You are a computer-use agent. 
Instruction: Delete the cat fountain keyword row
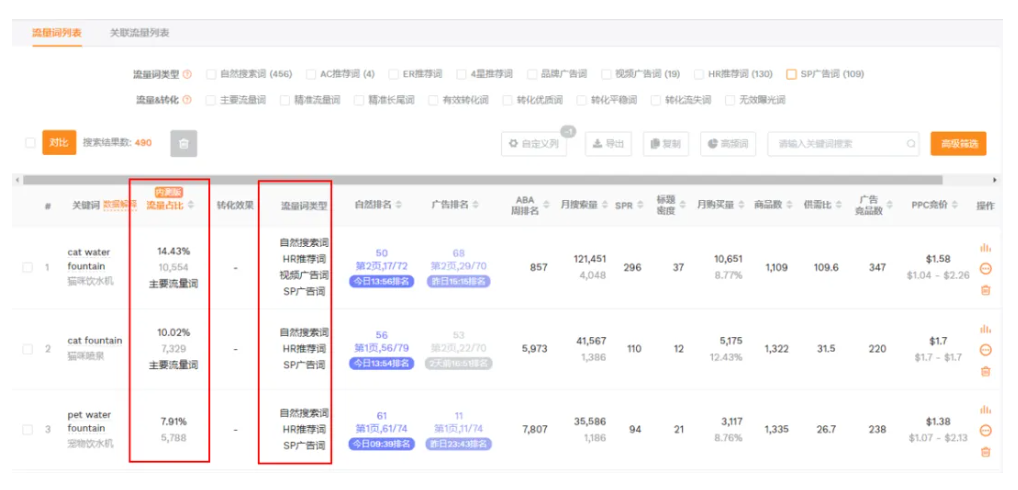(x=985, y=371)
